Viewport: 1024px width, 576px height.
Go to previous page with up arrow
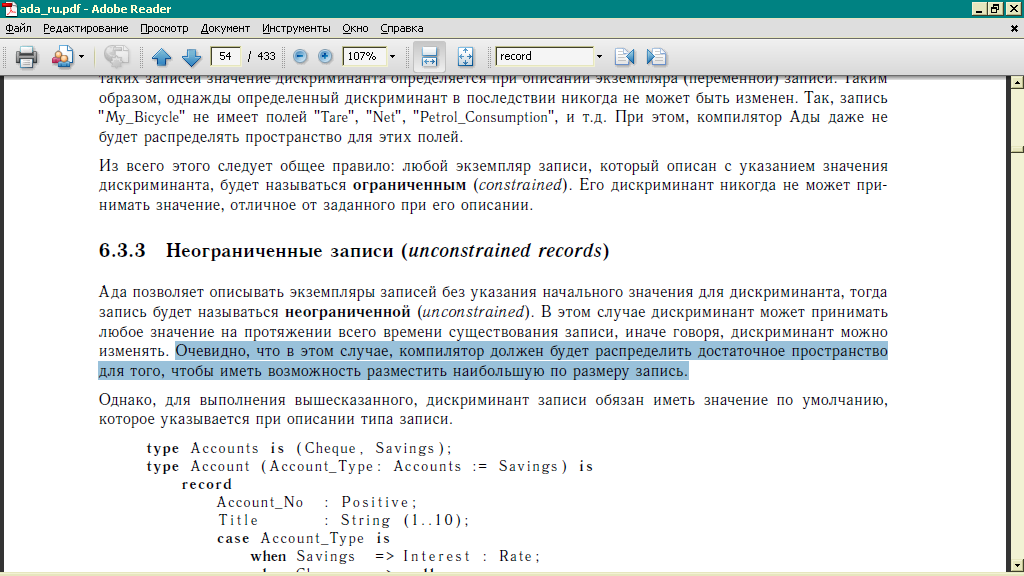click(x=162, y=57)
